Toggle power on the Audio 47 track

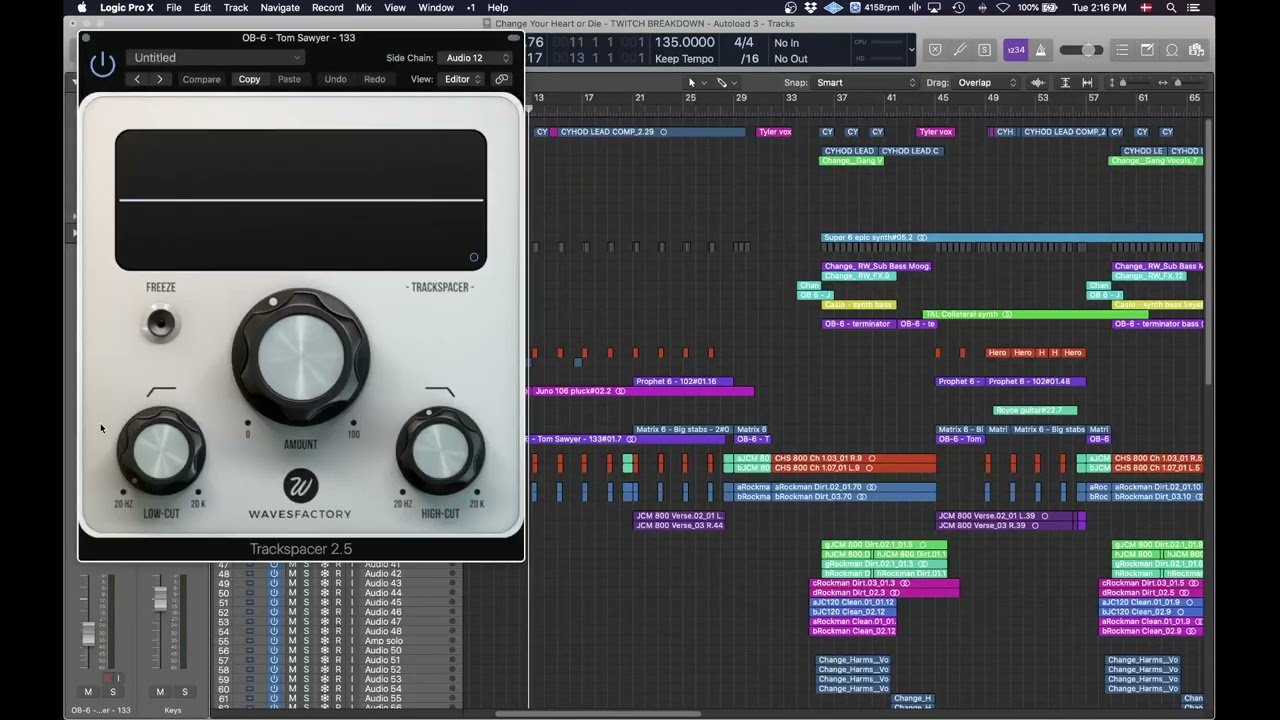[x=274, y=622]
